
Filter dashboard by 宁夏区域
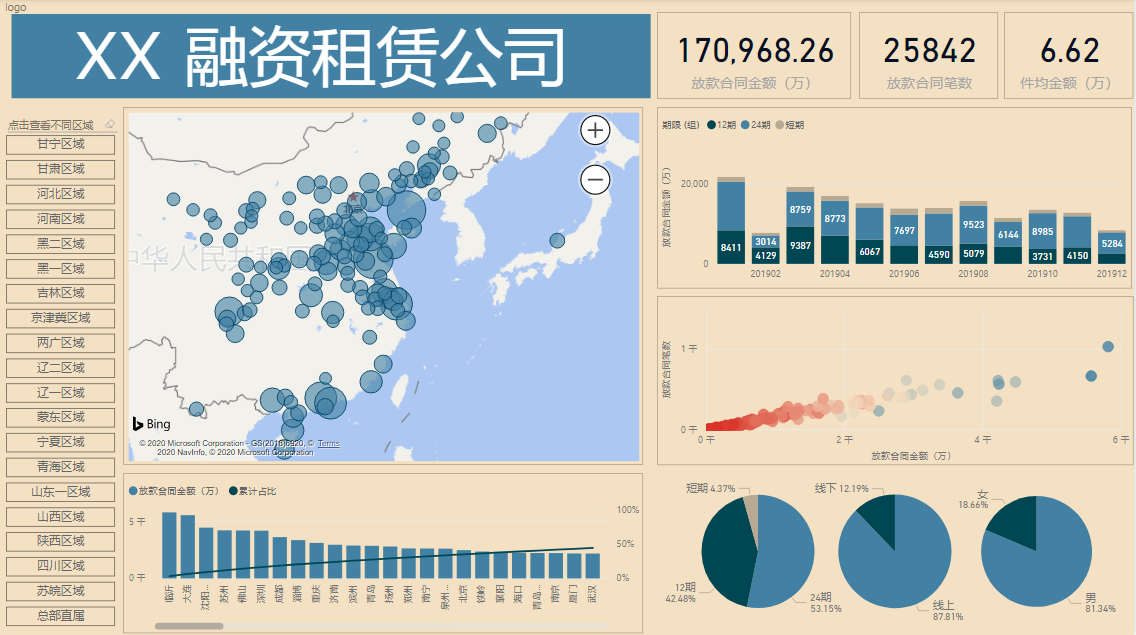tap(61, 442)
